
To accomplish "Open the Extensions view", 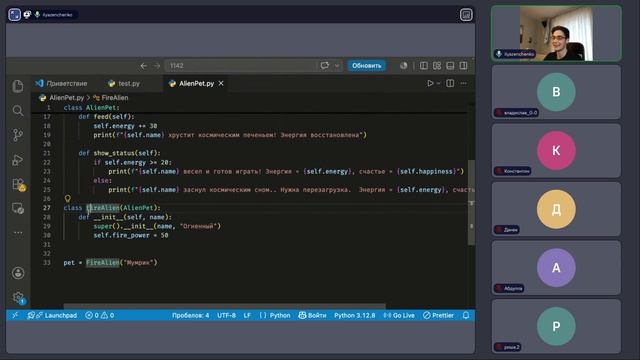I will 18,184.
